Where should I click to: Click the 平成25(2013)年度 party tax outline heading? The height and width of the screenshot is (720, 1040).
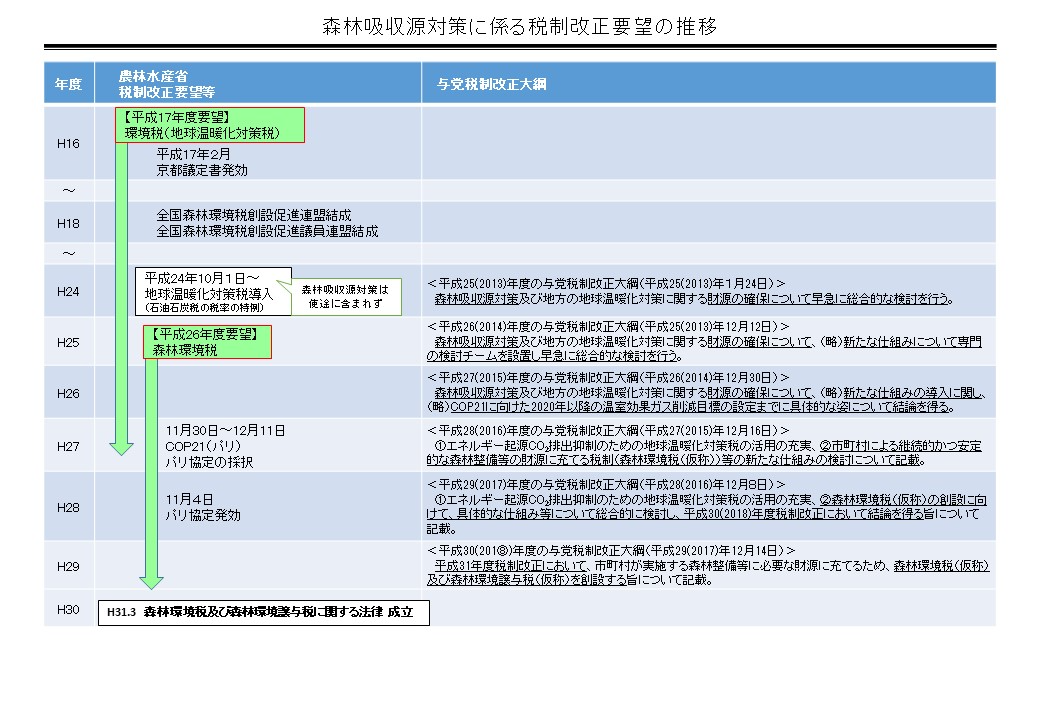[x=605, y=283]
